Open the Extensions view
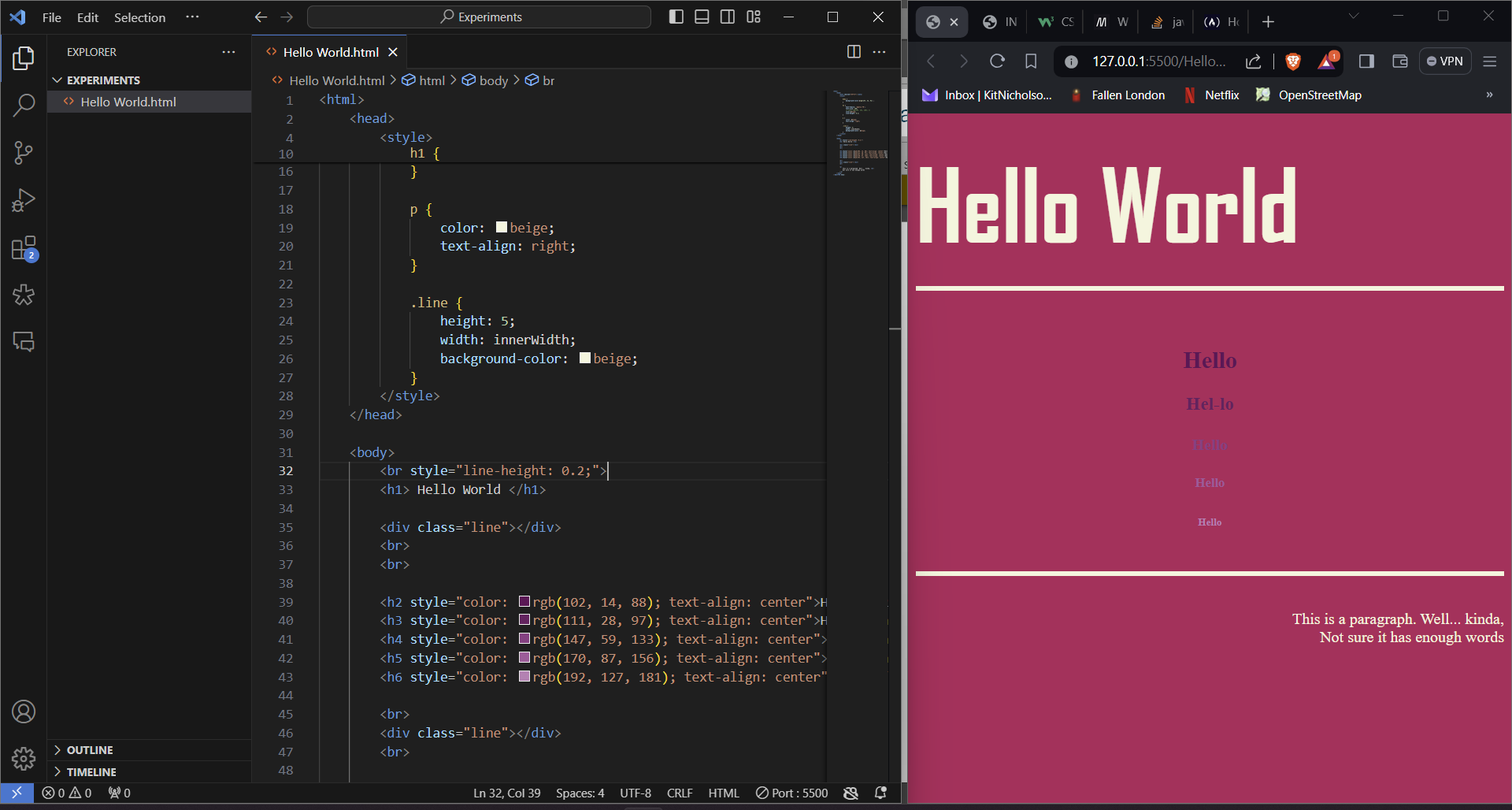 coord(24,248)
